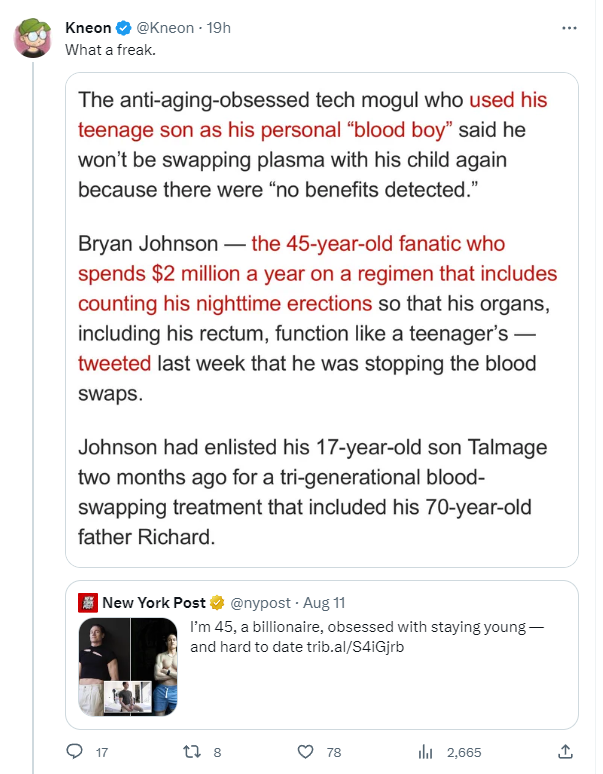View tweet analytics bar chart icon
Viewport: 603px width, 774px height.
tap(423, 751)
